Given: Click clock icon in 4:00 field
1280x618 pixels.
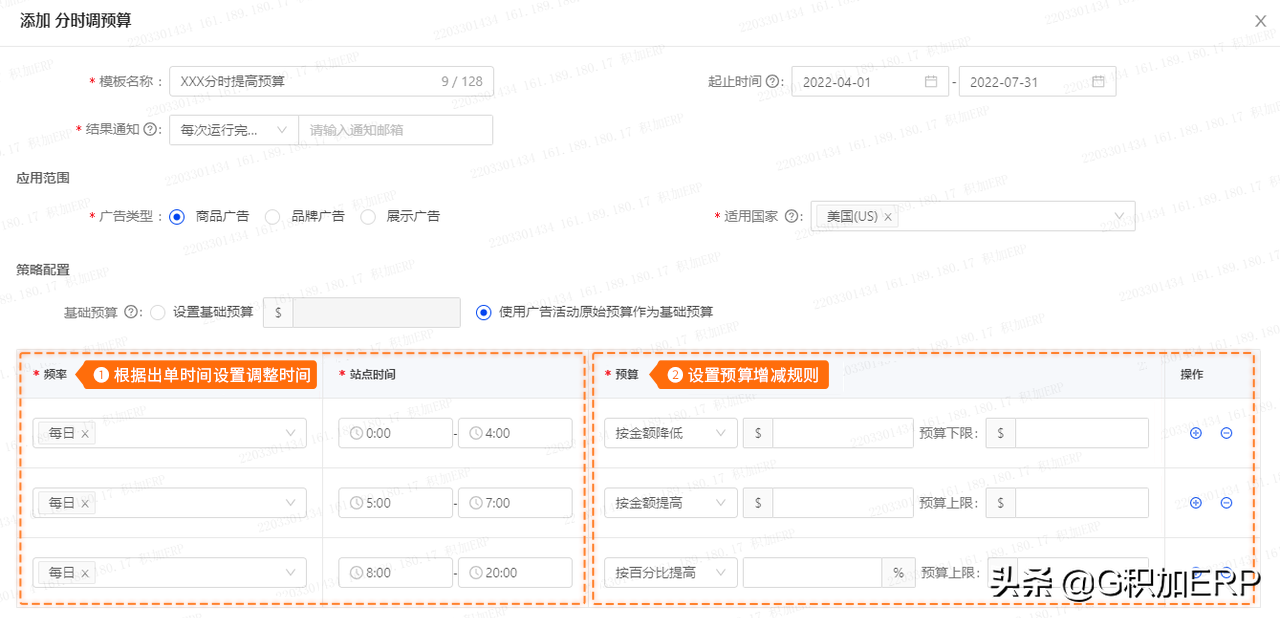Looking at the screenshot, I should pos(476,433).
